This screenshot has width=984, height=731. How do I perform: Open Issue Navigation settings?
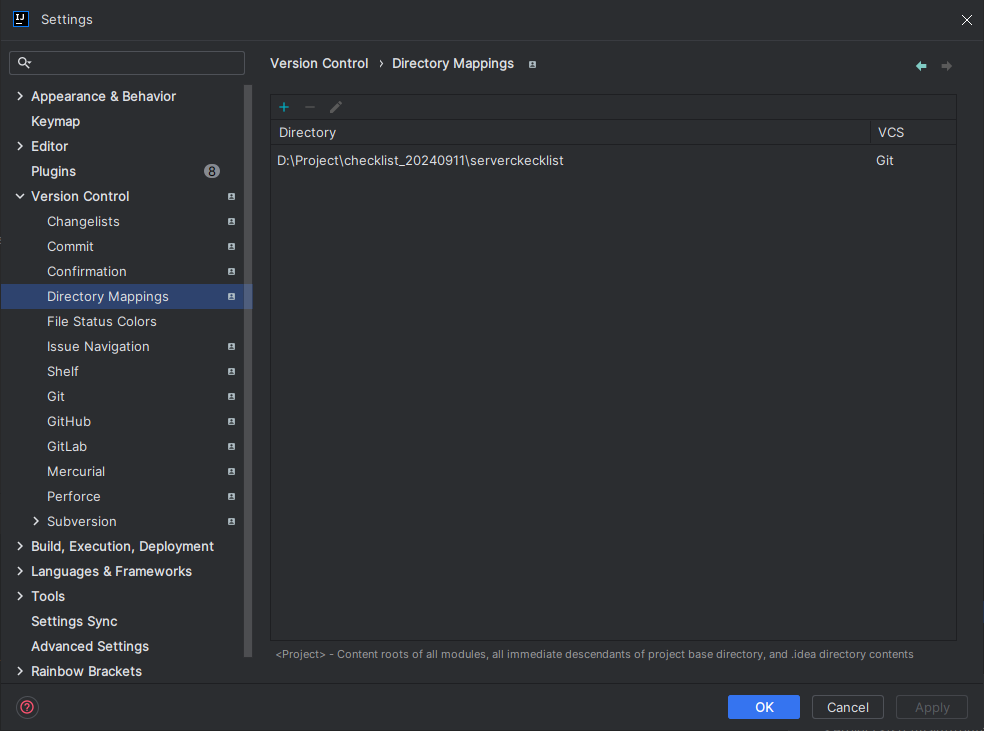coord(98,346)
